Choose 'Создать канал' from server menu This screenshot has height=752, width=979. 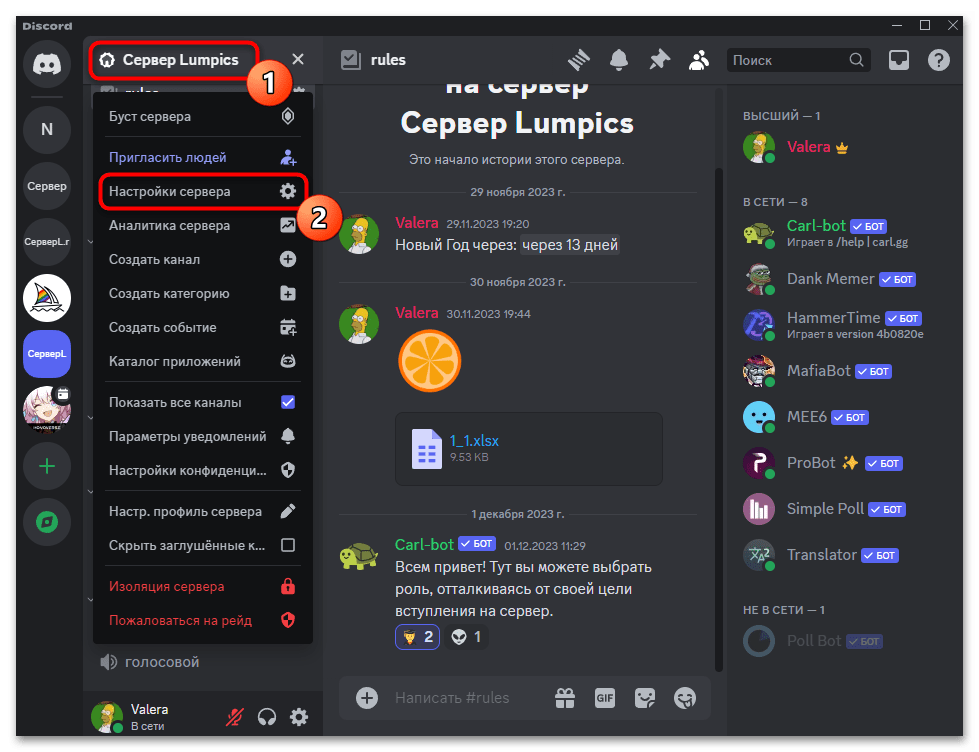[x=202, y=259]
